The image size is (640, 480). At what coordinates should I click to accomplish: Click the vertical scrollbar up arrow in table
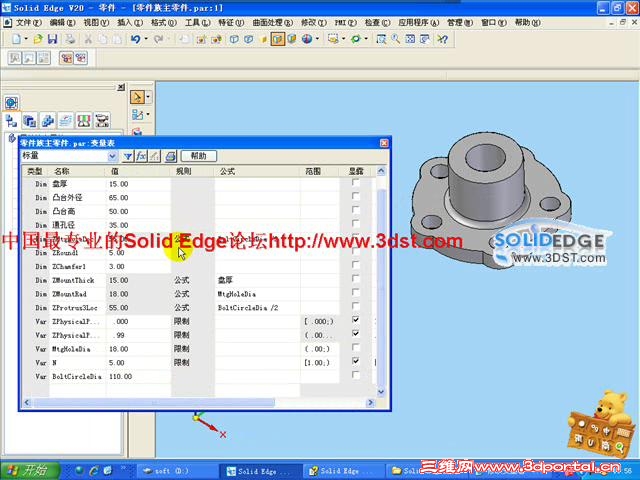(381, 171)
